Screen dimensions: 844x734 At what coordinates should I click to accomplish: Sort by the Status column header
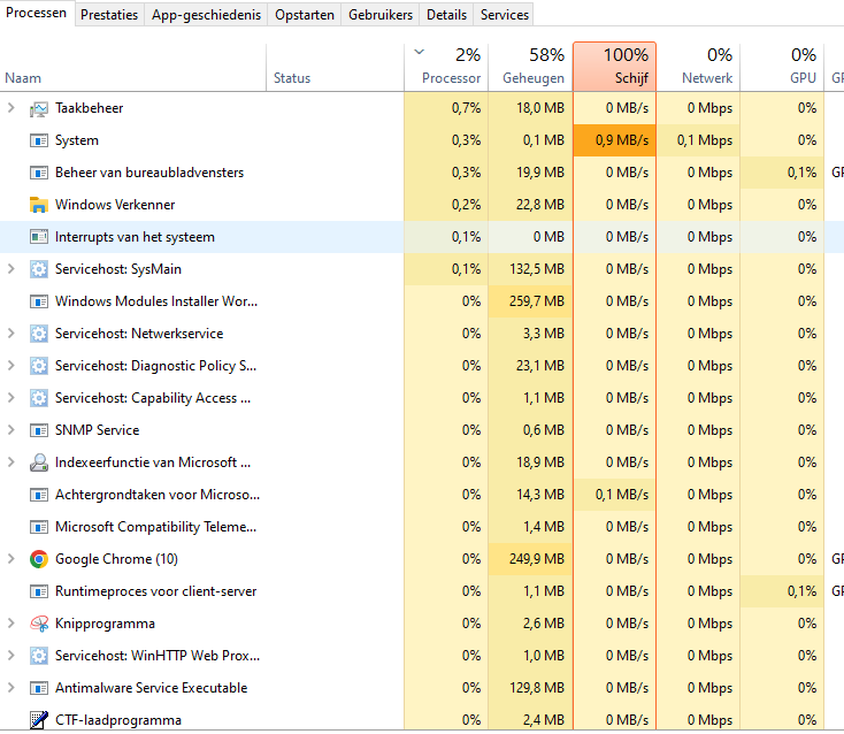pyautogui.click(x=335, y=67)
